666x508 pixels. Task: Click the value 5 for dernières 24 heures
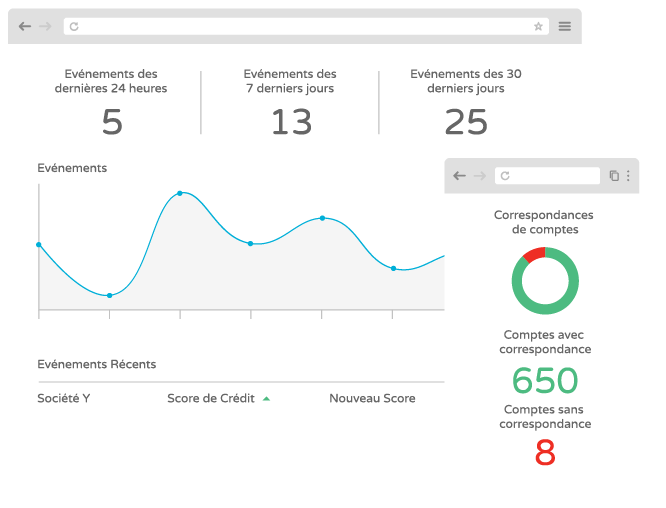112,122
